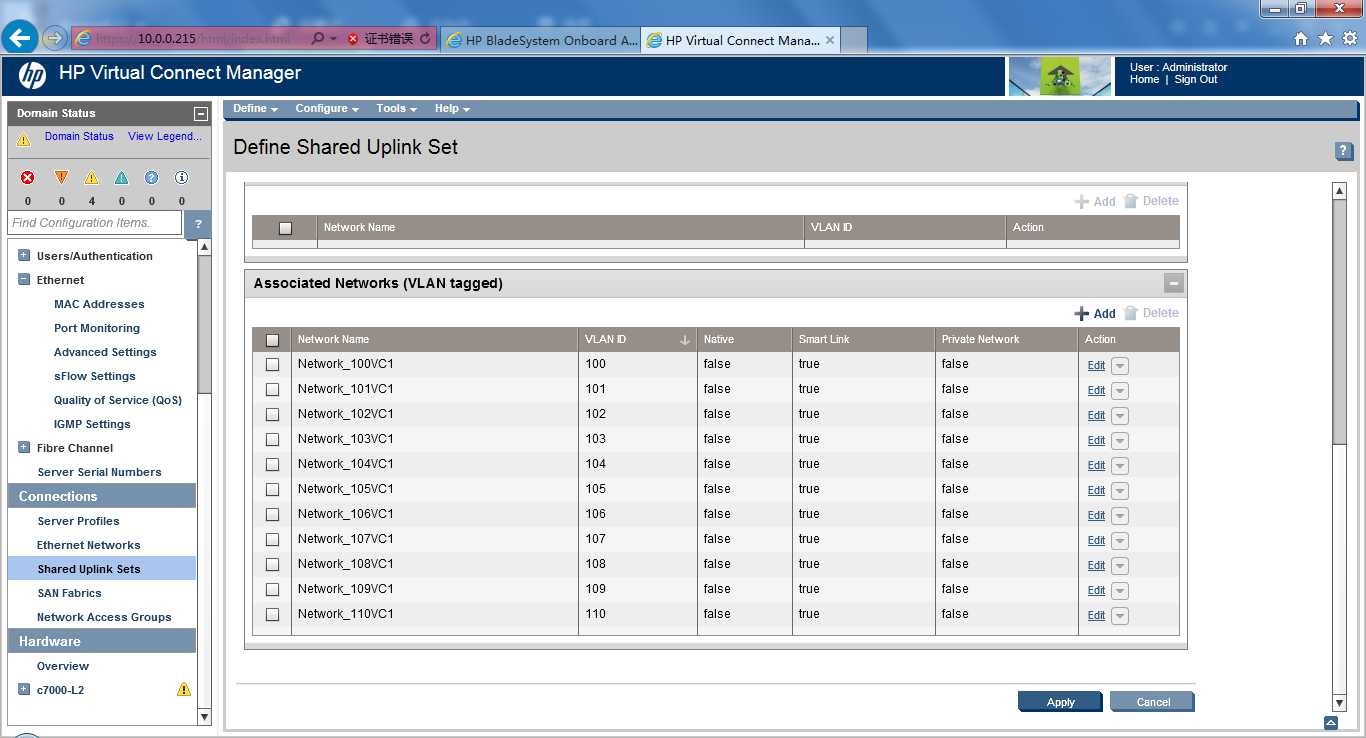Collapse the Domain Status panel with minus icon
Image resolution: width=1366 pixels, height=738 pixels.
click(x=201, y=114)
